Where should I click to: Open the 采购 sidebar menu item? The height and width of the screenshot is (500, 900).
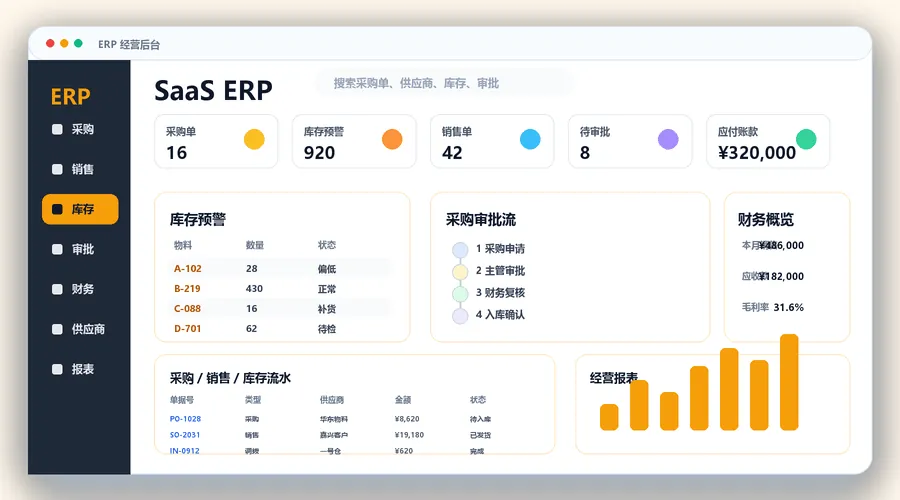[x=80, y=129]
